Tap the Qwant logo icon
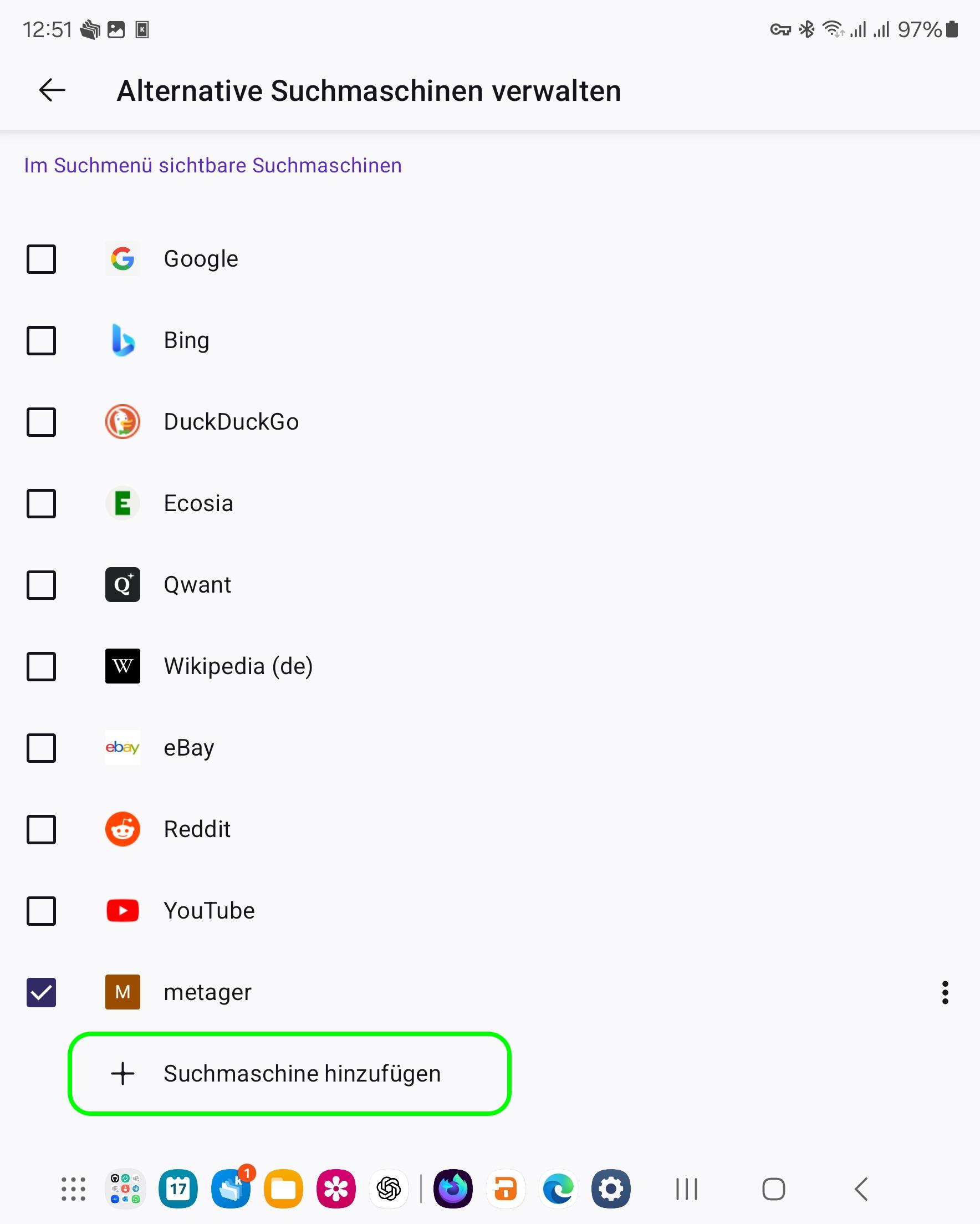Screen dimensions: 980x1224 pyautogui.click(x=122, y=585)
